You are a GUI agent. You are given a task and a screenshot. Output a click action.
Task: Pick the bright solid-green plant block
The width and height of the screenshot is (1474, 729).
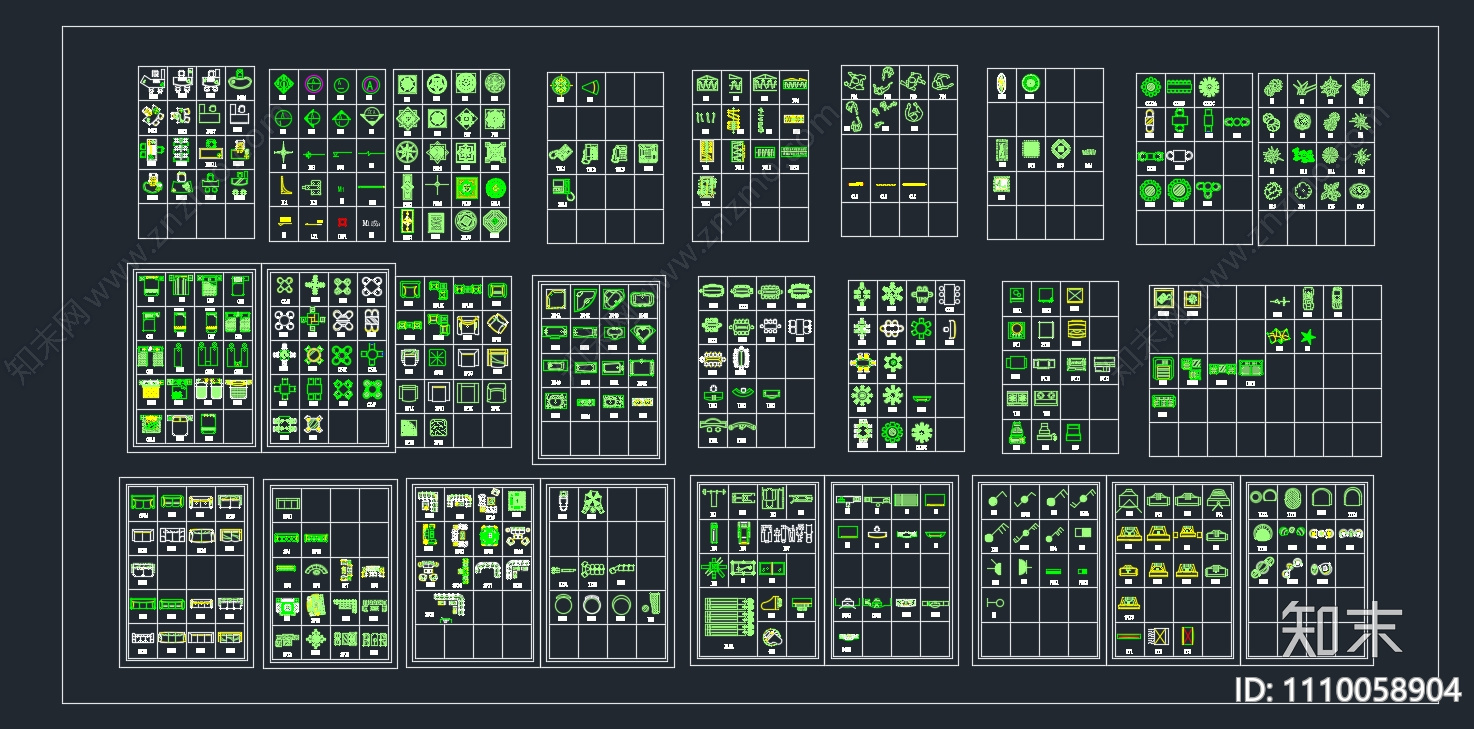1301,155
